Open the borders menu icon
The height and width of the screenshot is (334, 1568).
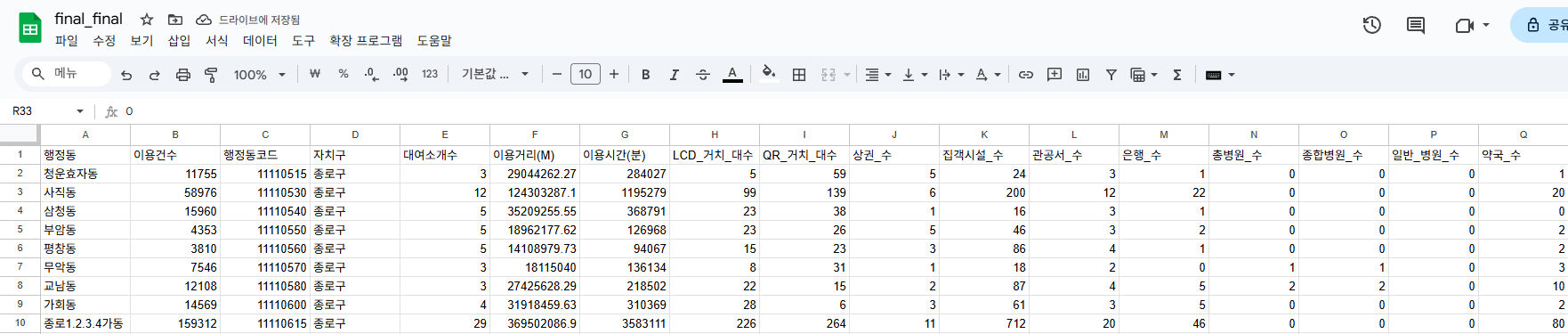pyautogui.click(x=799, y=75)
